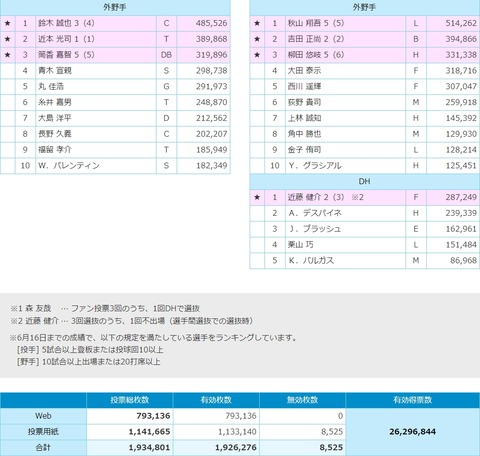Image resolution: width=480 pixels, height=456 pixels.
Task: Select player name 鈴木 誠也 3 (4)
Action: point(66,23)
